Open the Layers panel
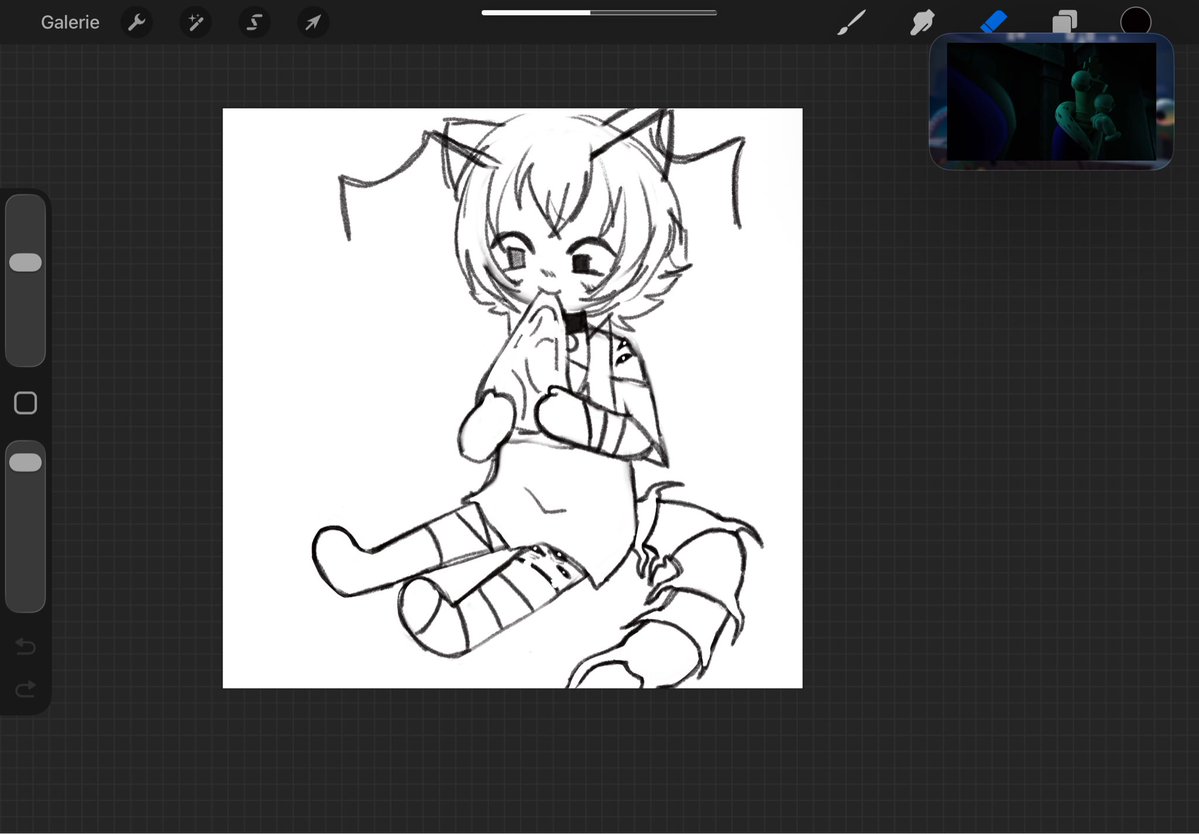 1064,21
